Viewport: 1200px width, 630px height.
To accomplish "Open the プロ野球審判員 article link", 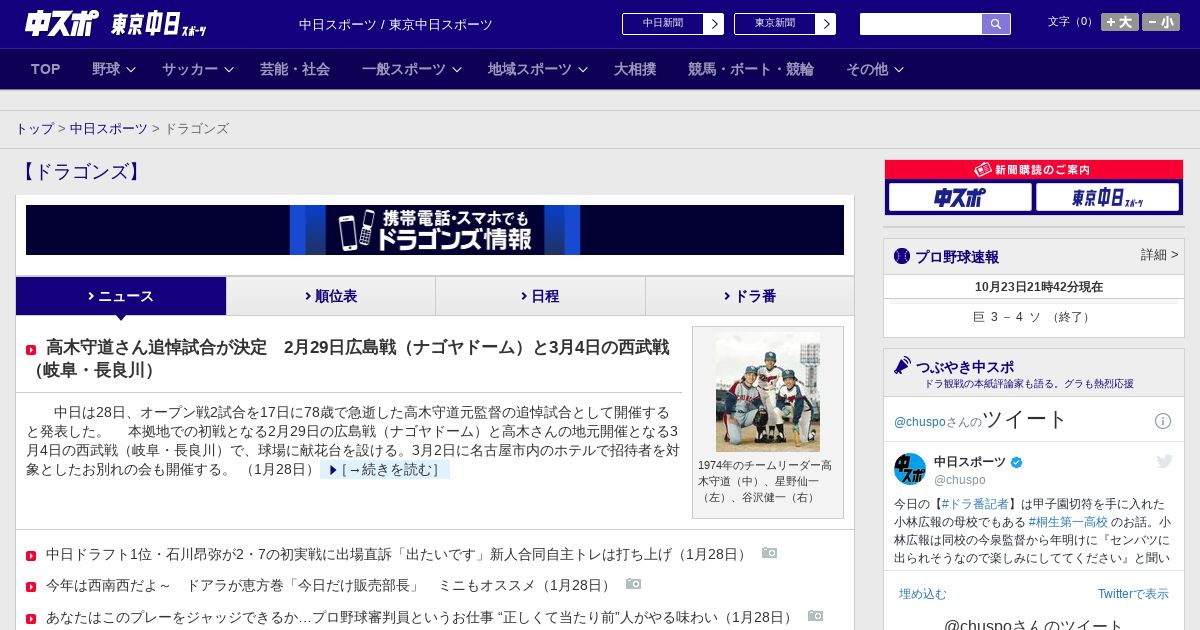I will pyautogui.click(x=421, y=617).
